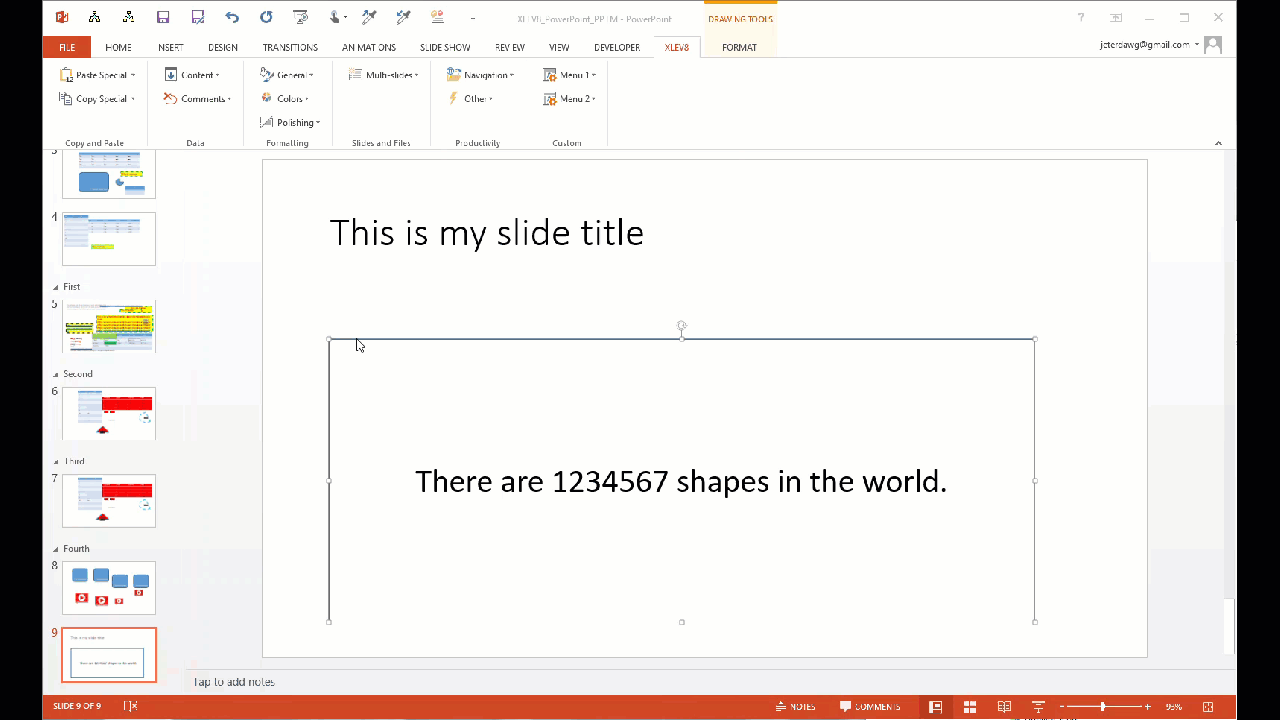Switch to Reading View

[1005, 707]
